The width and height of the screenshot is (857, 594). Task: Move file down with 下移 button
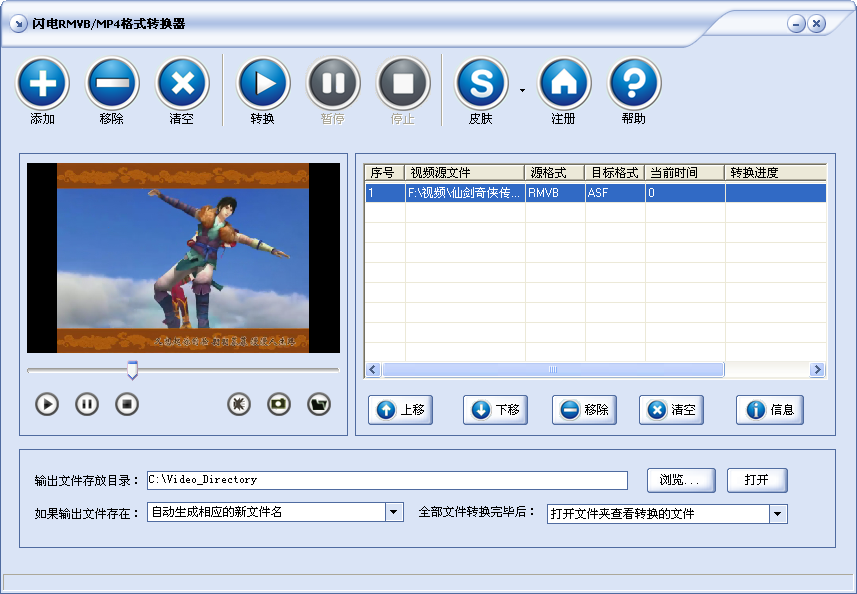point(495,410)
